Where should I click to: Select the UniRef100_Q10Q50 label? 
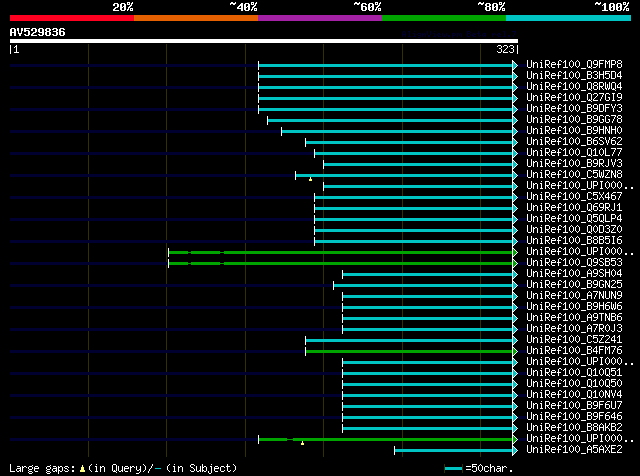(x=574, y=384)
